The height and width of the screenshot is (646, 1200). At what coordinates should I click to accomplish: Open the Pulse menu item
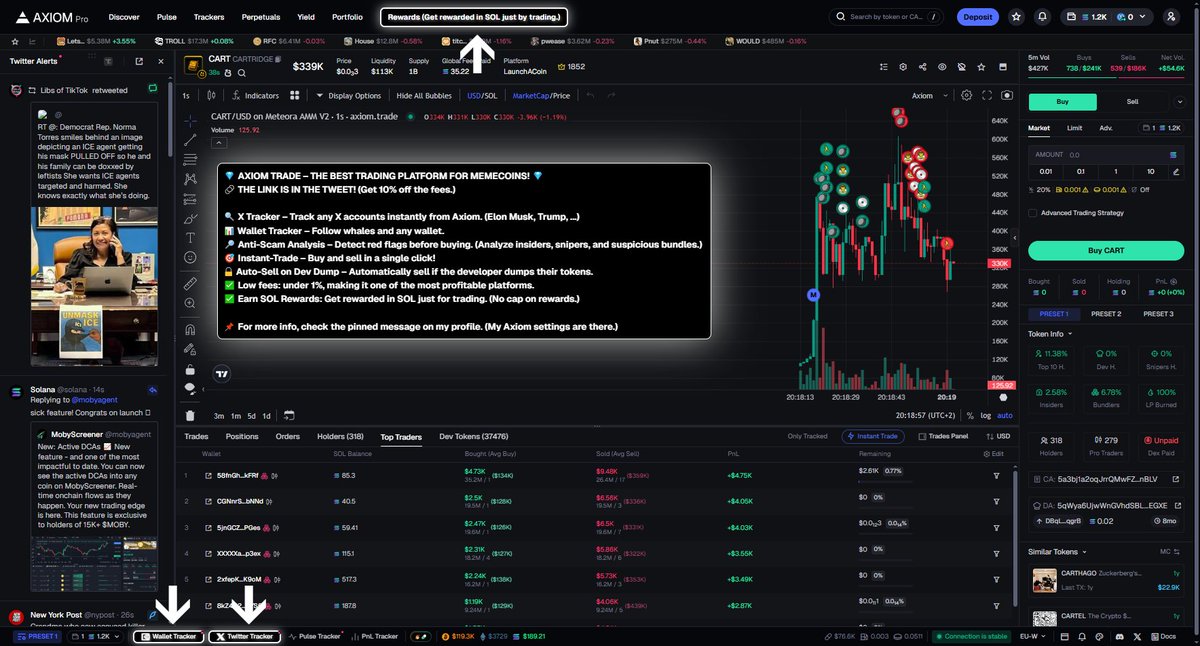(167, 17)
